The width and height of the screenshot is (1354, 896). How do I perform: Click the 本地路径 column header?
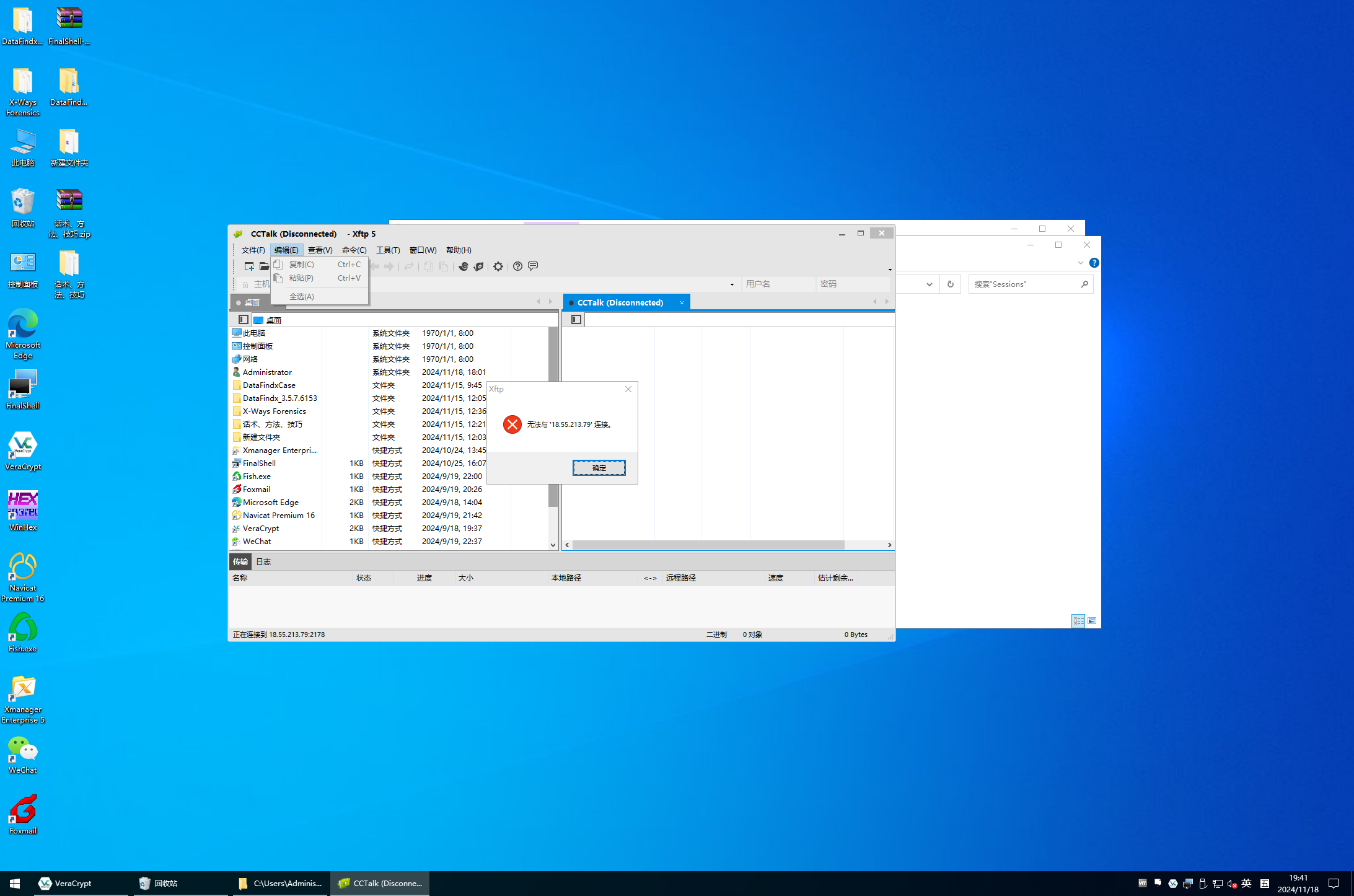[593, 578]
